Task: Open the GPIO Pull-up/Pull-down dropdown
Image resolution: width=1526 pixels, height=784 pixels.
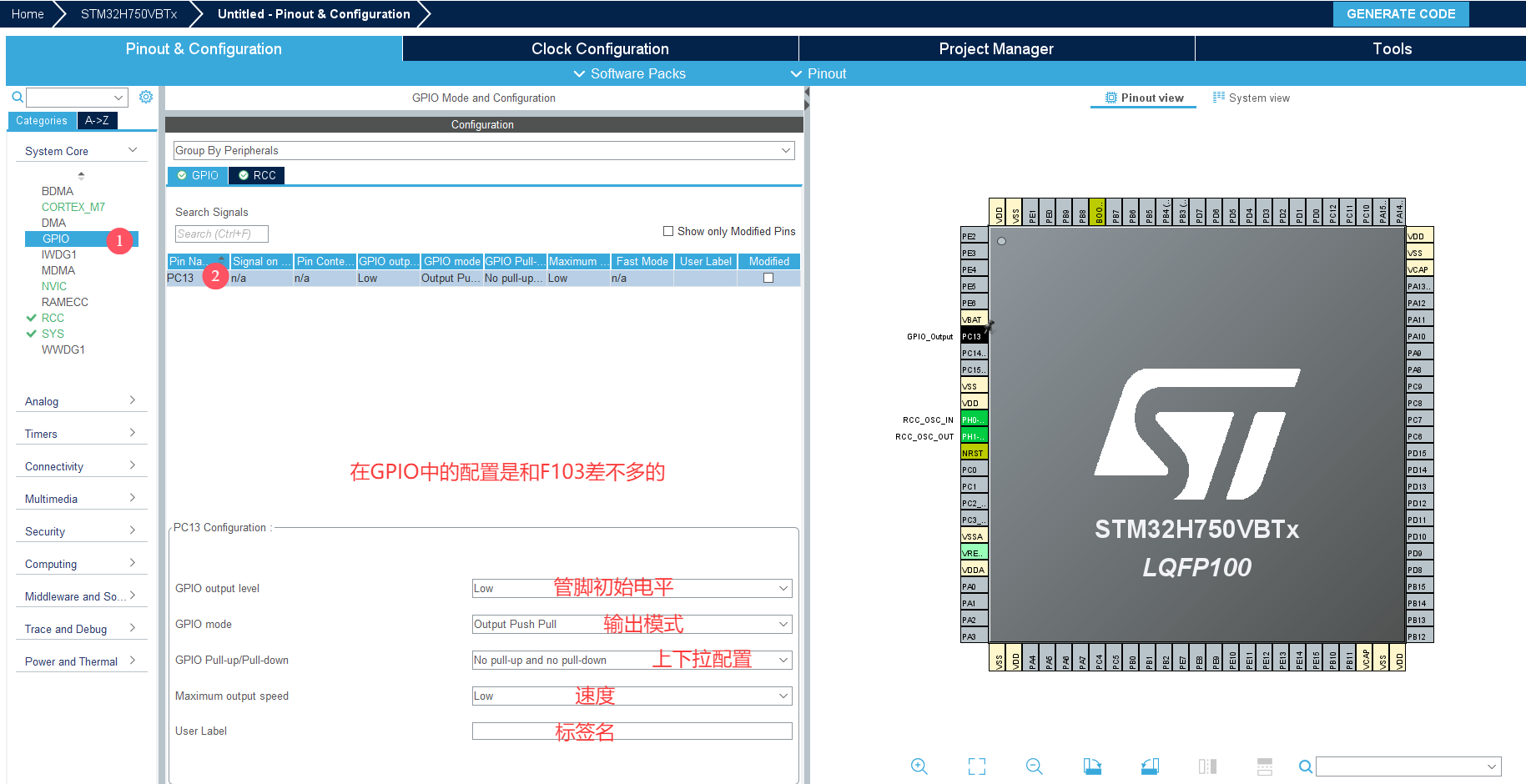Action: click(632, 660)
